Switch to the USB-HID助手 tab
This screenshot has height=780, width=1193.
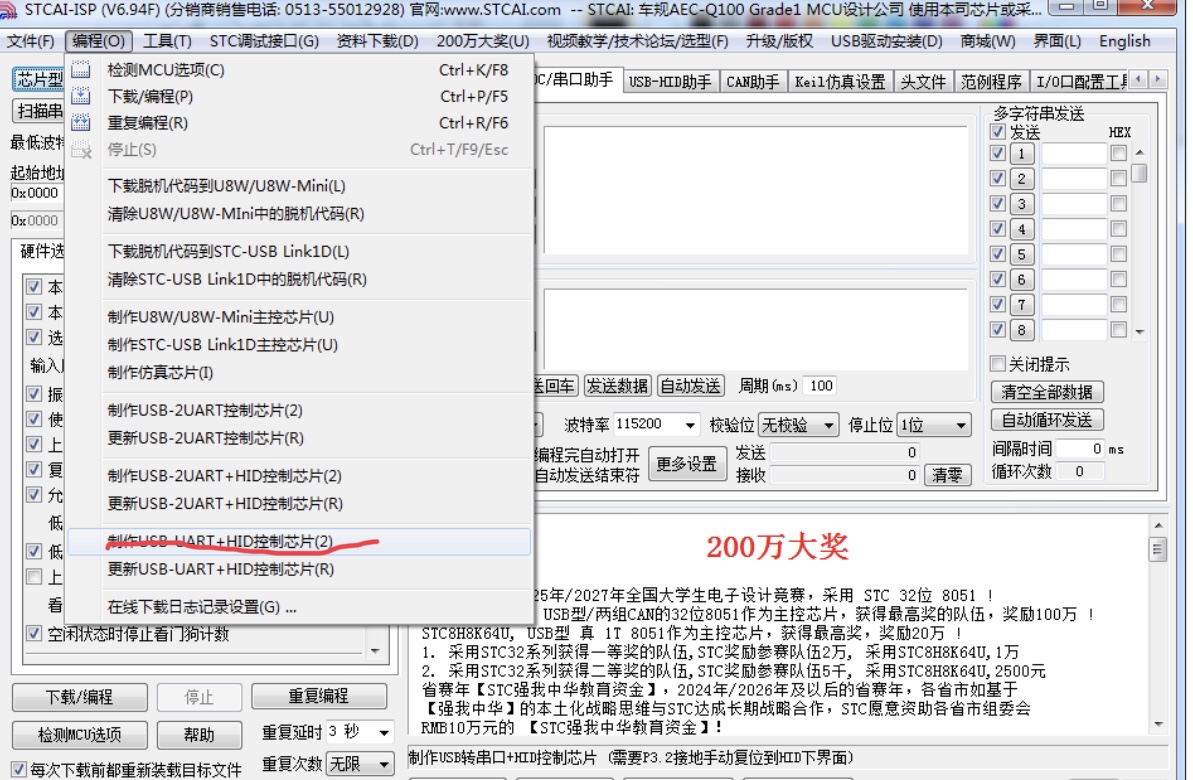click(x=670, y=82)
